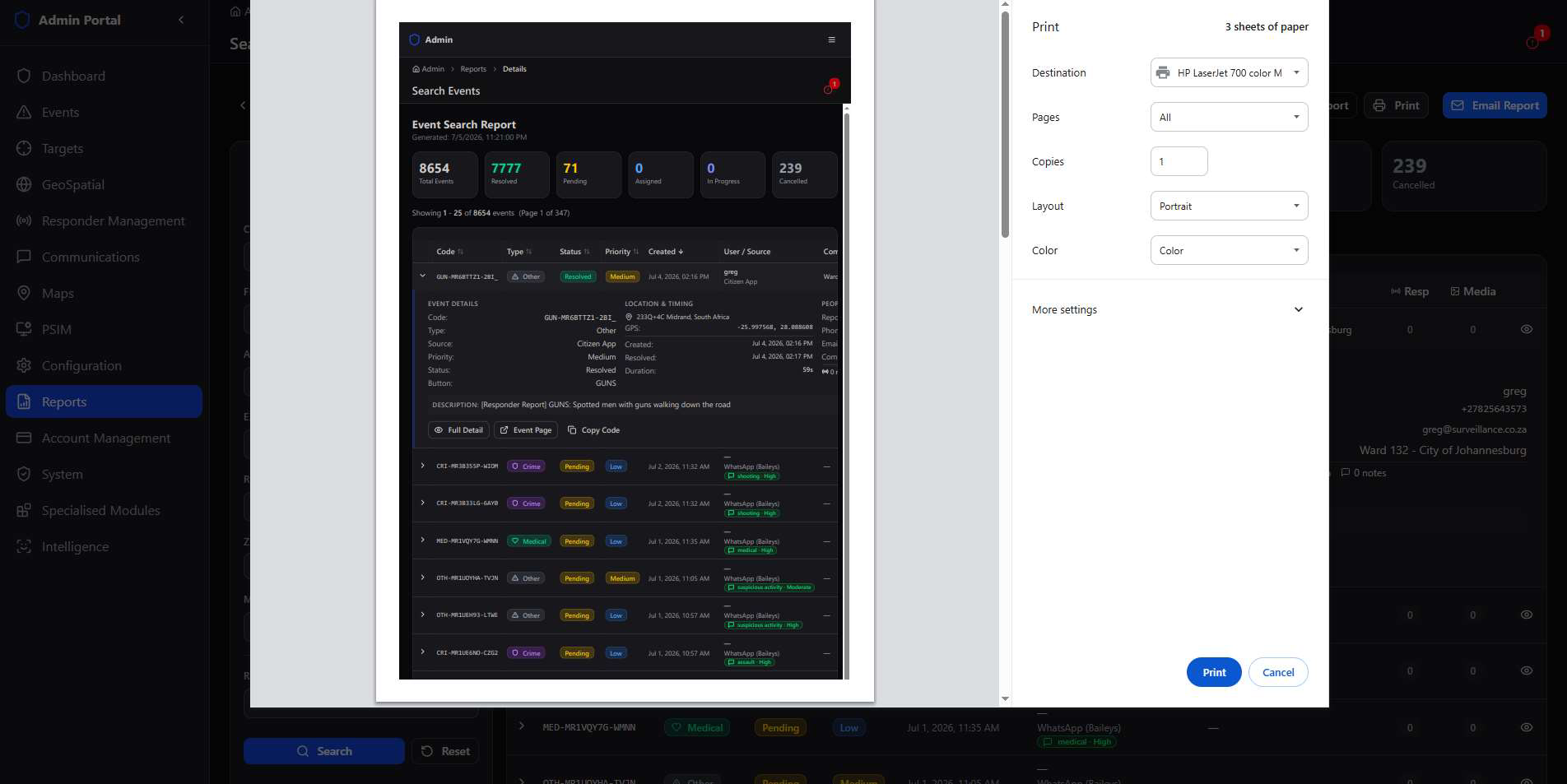The image size is (1567, 784).
Task: Click the Search button in filters panel
Action: point(323,751)
